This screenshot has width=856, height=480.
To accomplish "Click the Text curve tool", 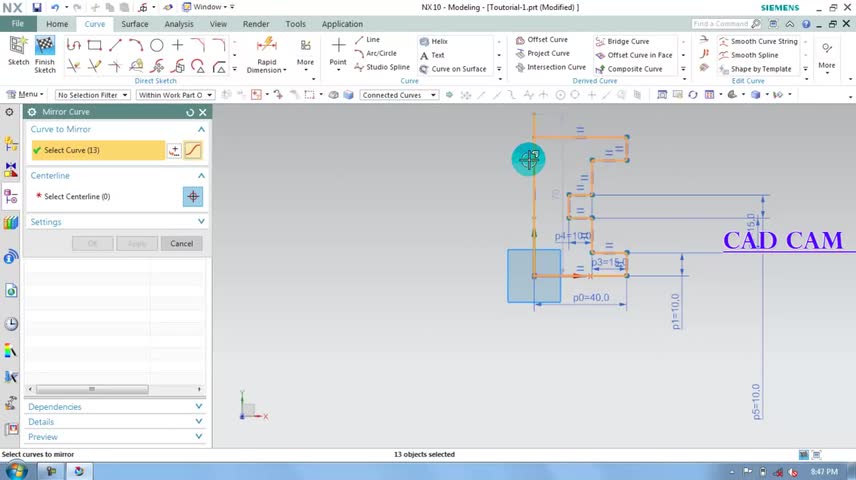I will (432, 55).
